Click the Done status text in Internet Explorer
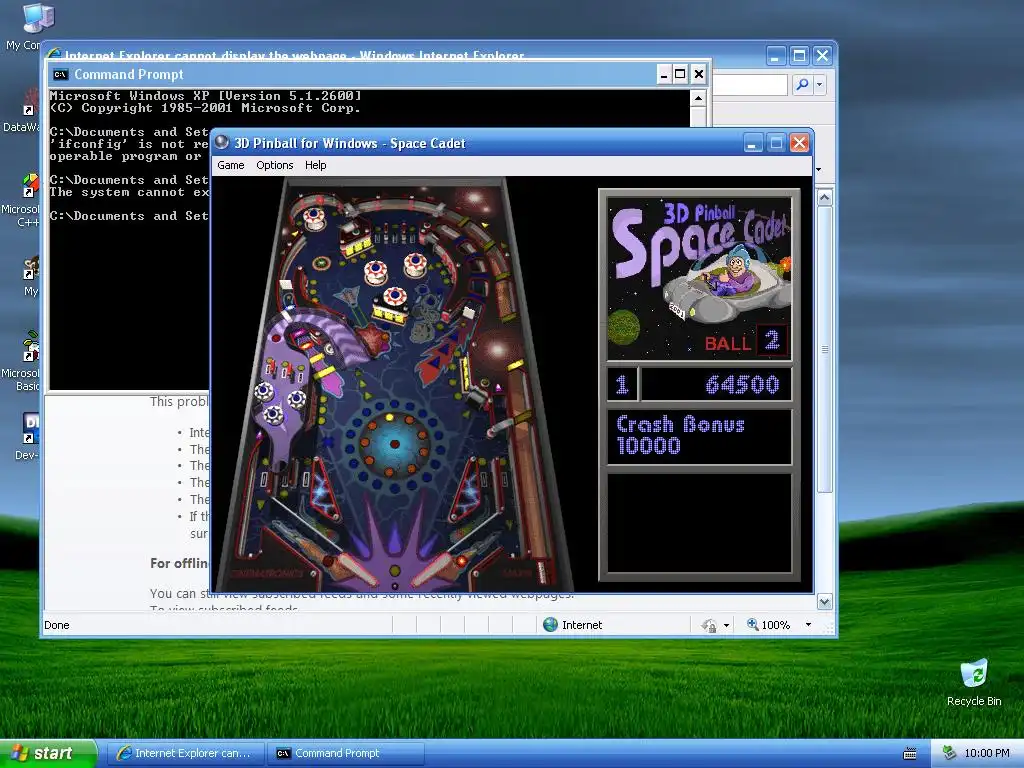The width and height of the screenshot is (1024, 768). (57, 625)
